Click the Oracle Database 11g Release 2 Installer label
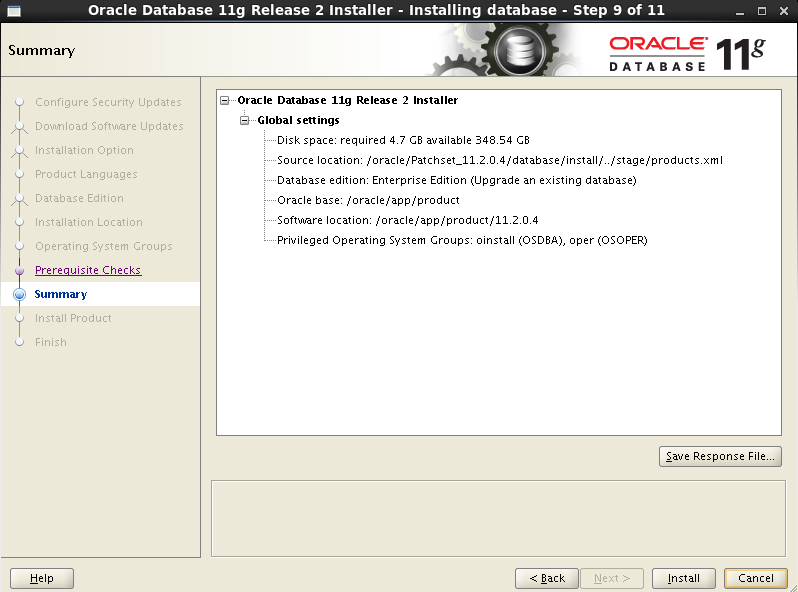This screenshot has width=798, height=592. (x=348, y=100)
